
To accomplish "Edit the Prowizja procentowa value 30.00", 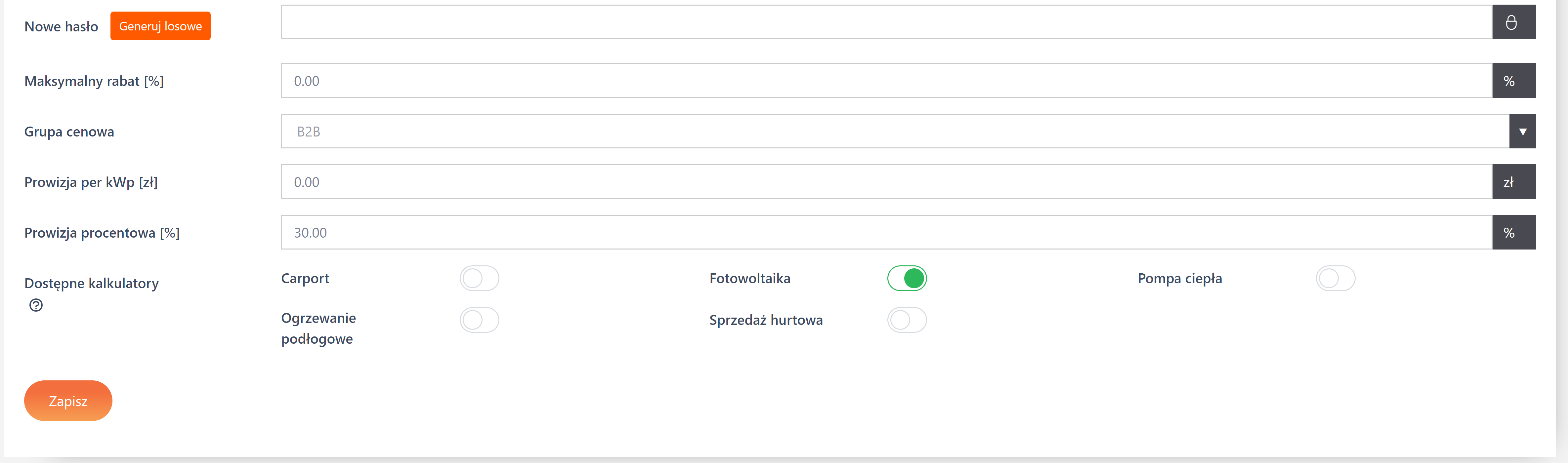I will pyautogui.click(x=886, y=232).
